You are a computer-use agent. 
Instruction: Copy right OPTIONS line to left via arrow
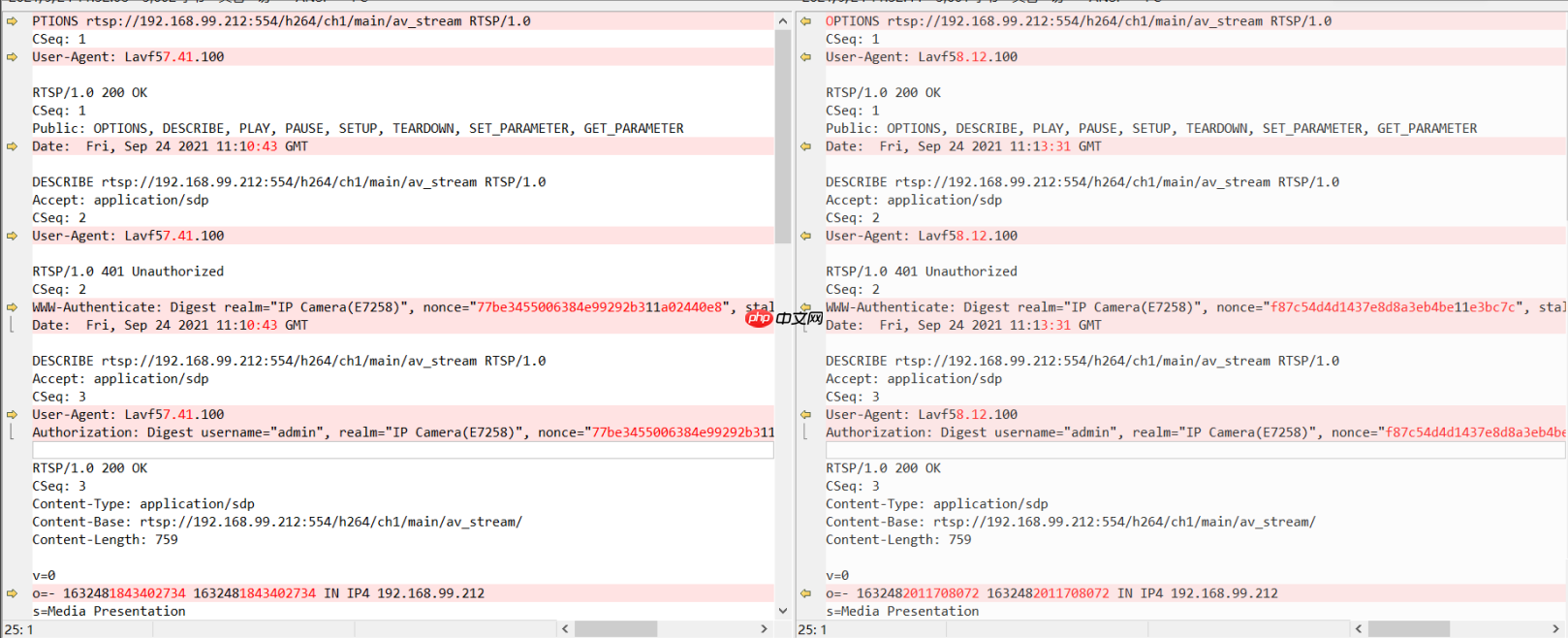[805, 21]
